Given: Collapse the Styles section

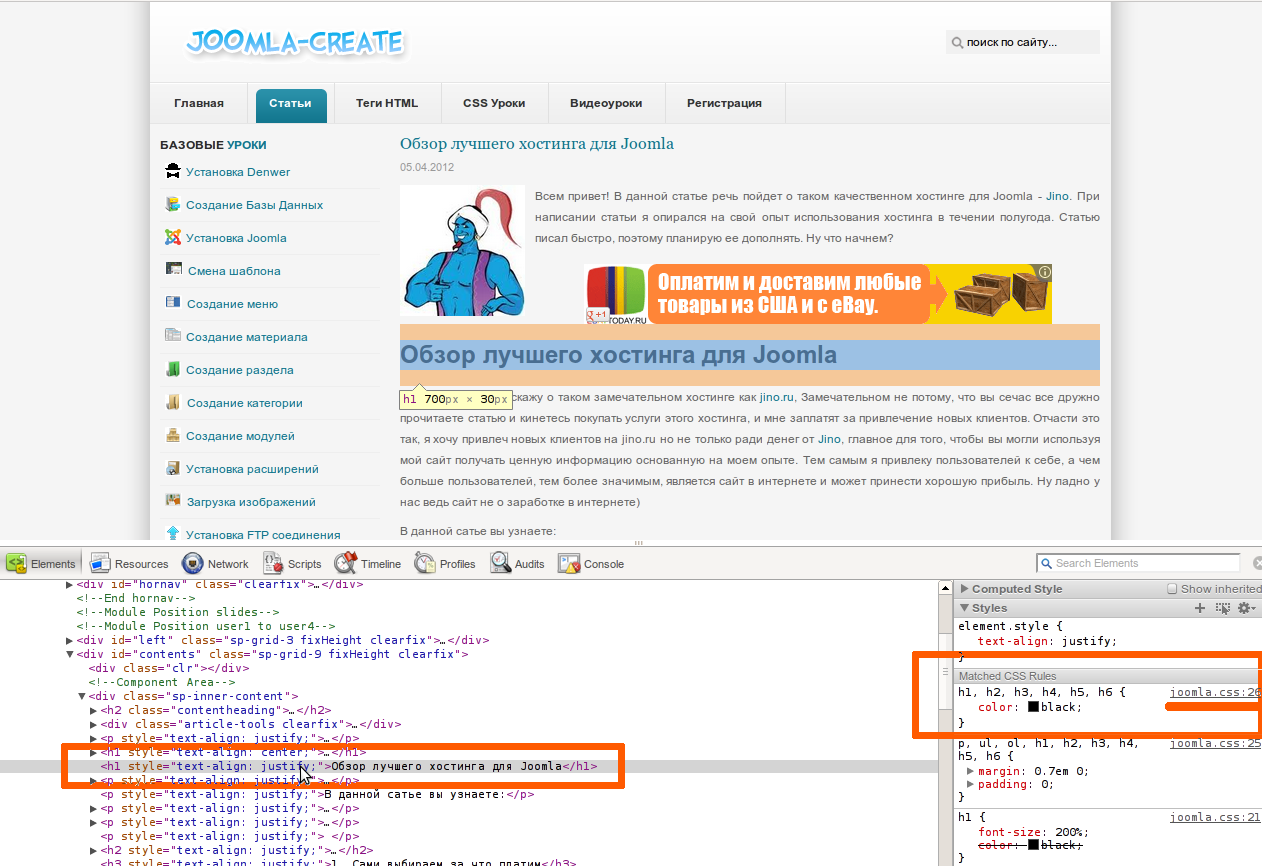Looking at the screenshot, I should coord(964,608).
